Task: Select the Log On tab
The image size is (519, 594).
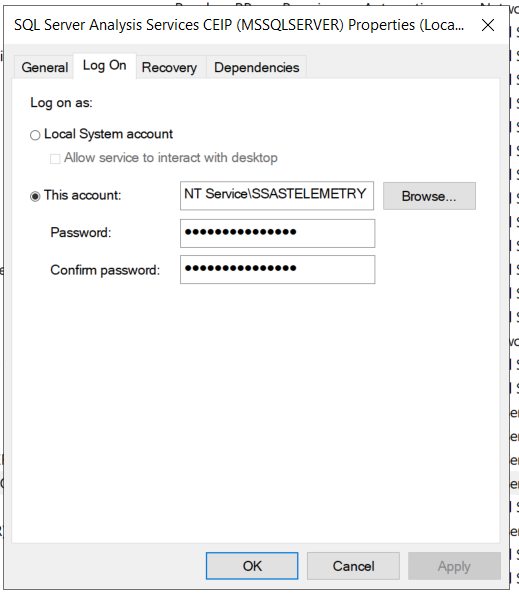Action: click(x=105, y=66)
